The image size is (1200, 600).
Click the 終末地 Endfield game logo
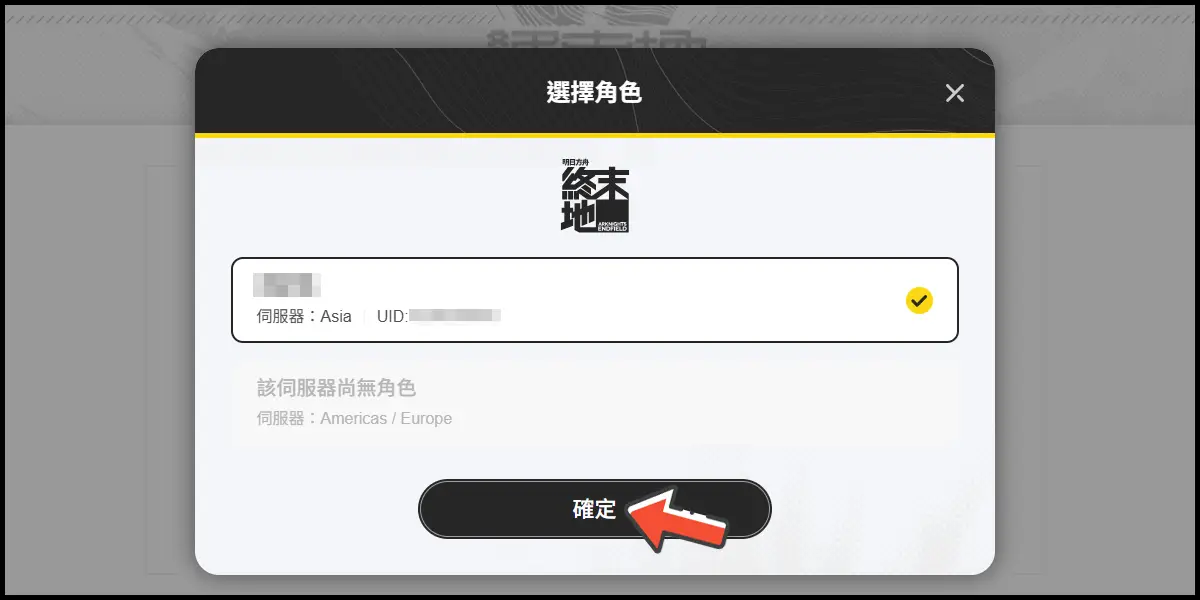pos(595,197)
